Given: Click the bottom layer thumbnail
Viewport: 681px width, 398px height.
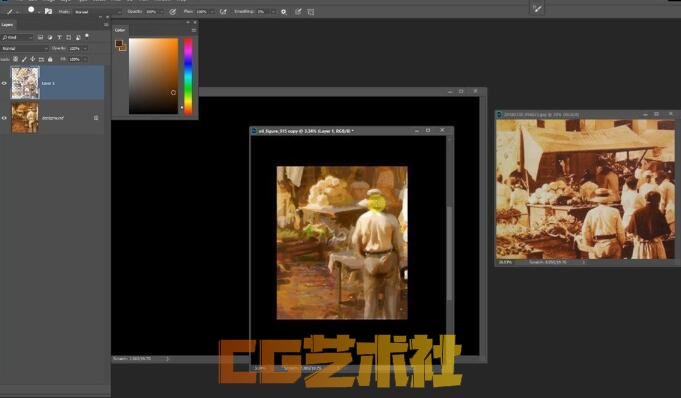Looking at the screenshot, I should pyautogui.click(x=25, y=118).
